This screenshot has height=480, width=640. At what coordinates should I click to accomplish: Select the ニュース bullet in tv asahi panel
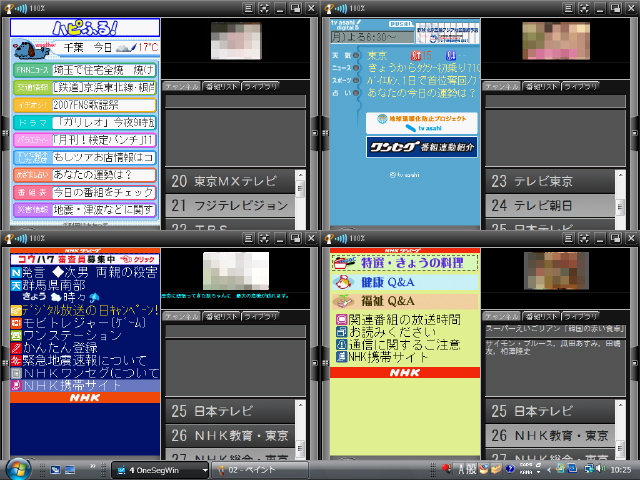pos(356,67)
